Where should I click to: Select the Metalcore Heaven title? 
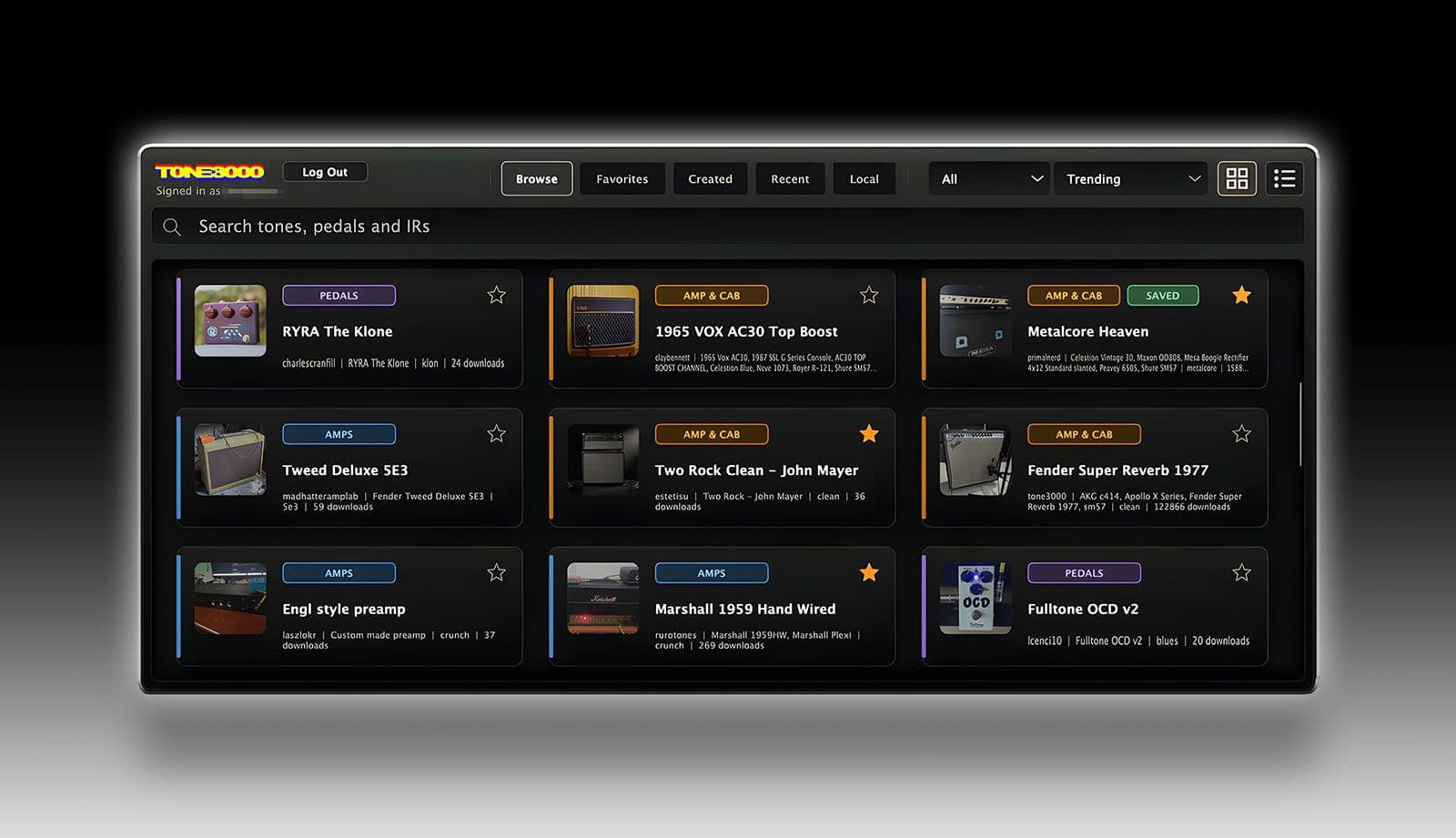pos(1087,331)
